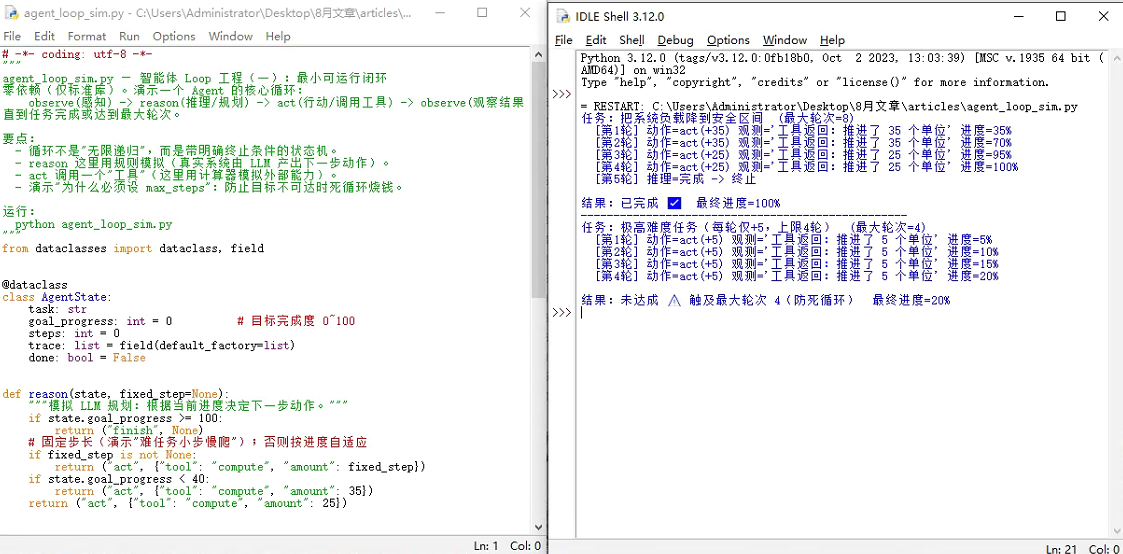Open File menu in IDLE Shell
Screen dimensions: 1123x554
click(564, 40)
